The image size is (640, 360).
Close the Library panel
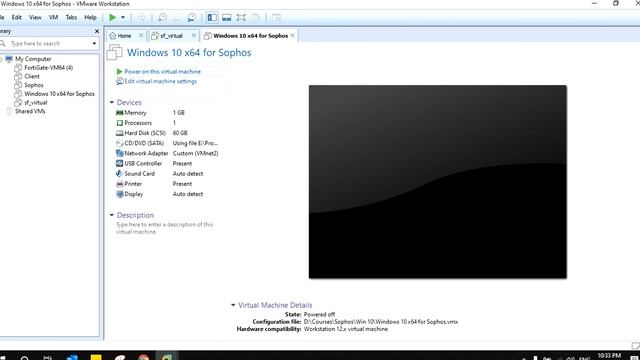[97, 31]
